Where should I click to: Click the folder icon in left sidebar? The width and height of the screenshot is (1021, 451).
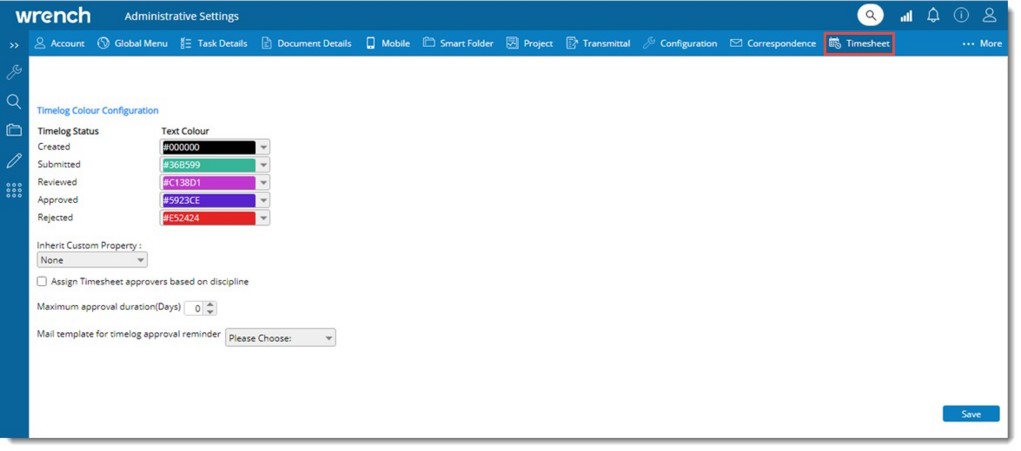pos(14,130)
